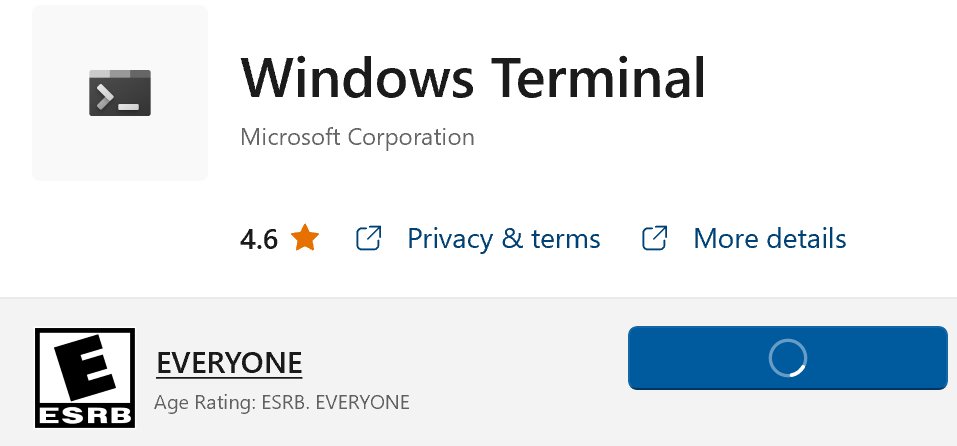Click the loading spinner in blue button
Screen dimensions: 957x446
(x=787, y=357)
